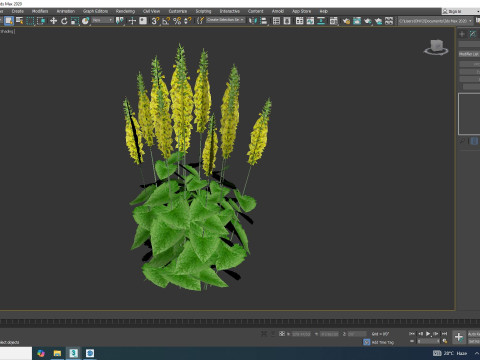This screenshot has height=360, width=480.
Task: Step to the next frame
Action: pyautogui.click(x=436, y=334)
